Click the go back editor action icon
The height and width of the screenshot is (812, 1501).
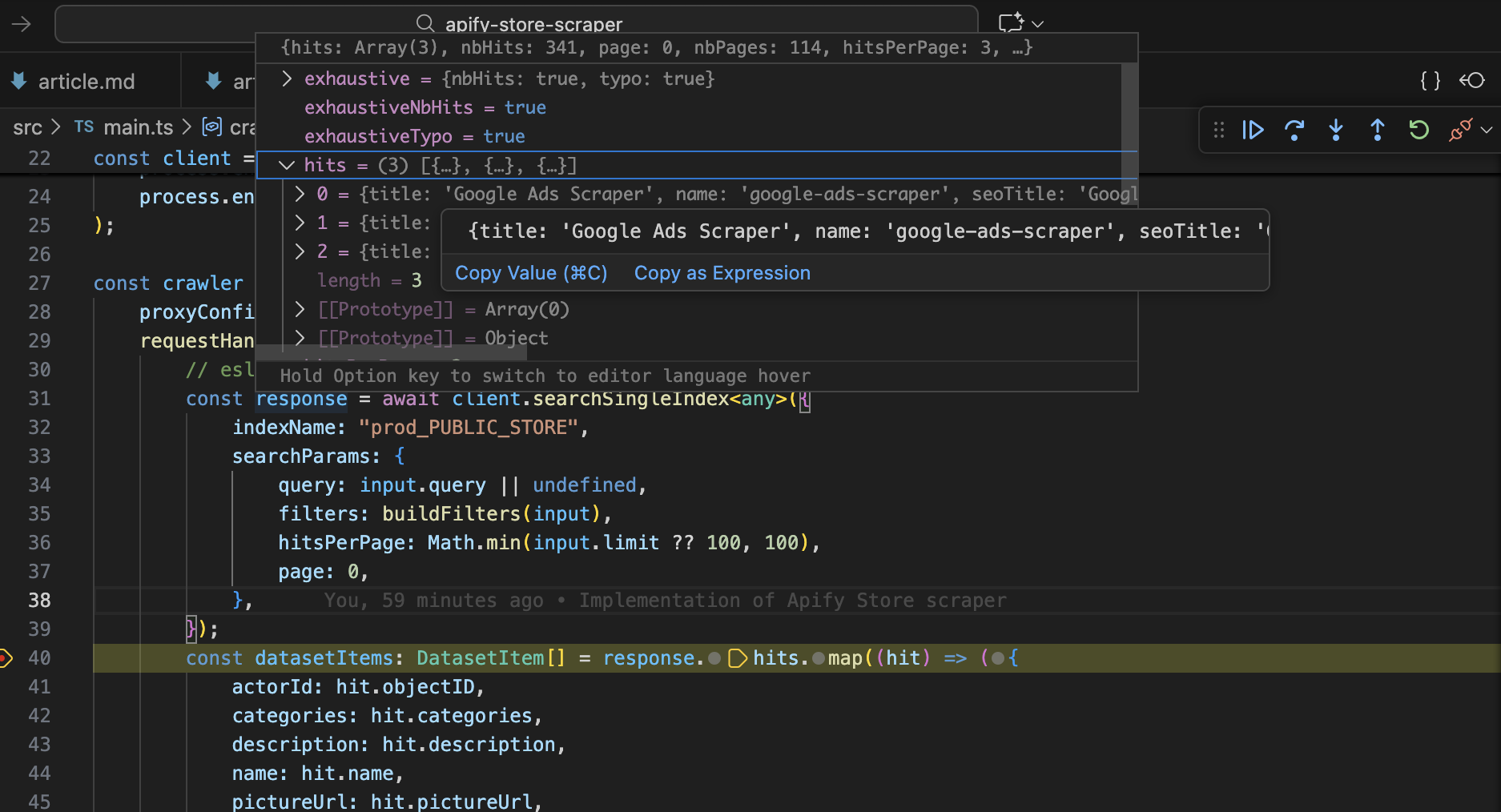point(1472,81)
